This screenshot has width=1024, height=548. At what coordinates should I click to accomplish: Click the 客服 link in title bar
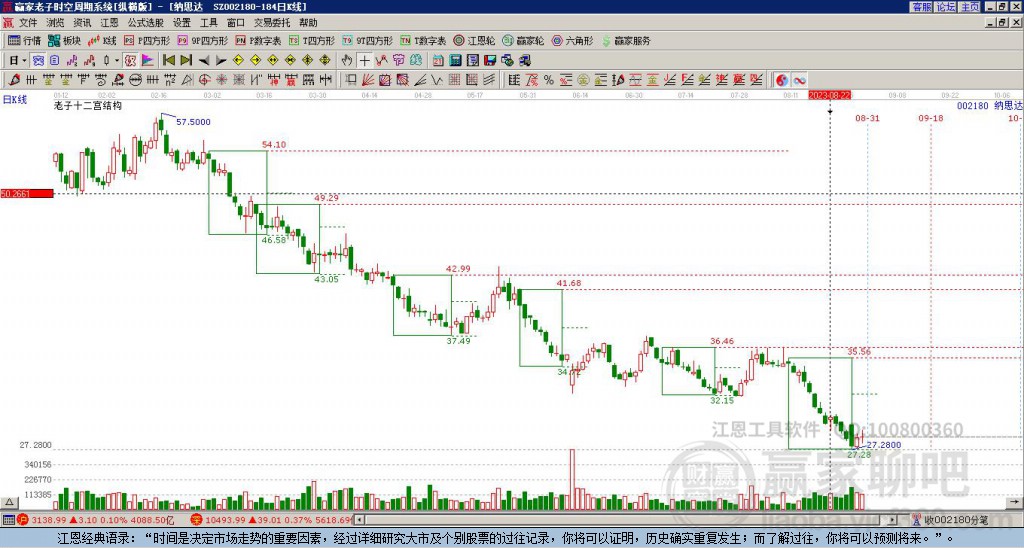tap(921, 7)
